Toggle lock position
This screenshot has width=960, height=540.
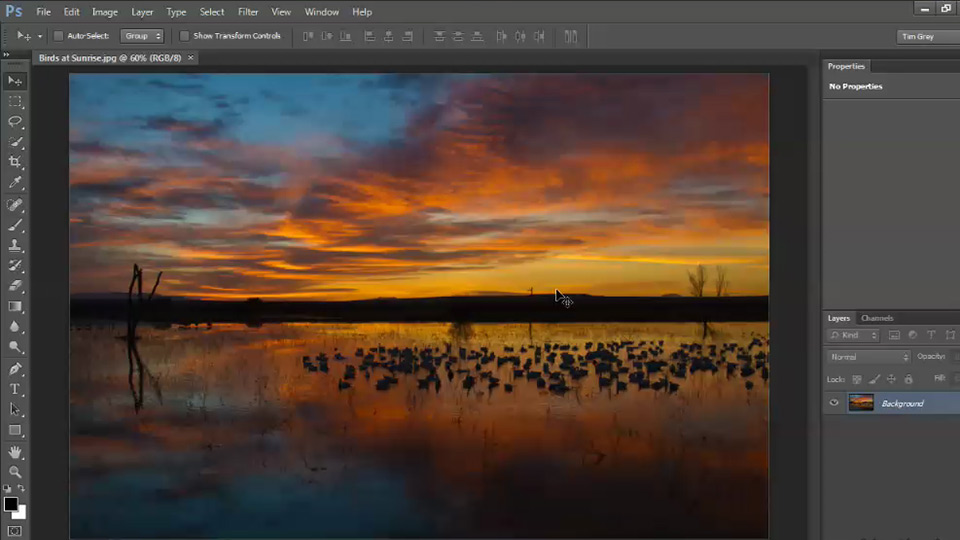[891, 380]
